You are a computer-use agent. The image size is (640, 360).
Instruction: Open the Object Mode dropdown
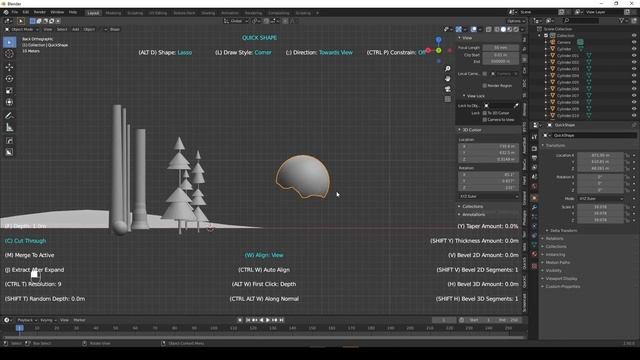[22, 29]
